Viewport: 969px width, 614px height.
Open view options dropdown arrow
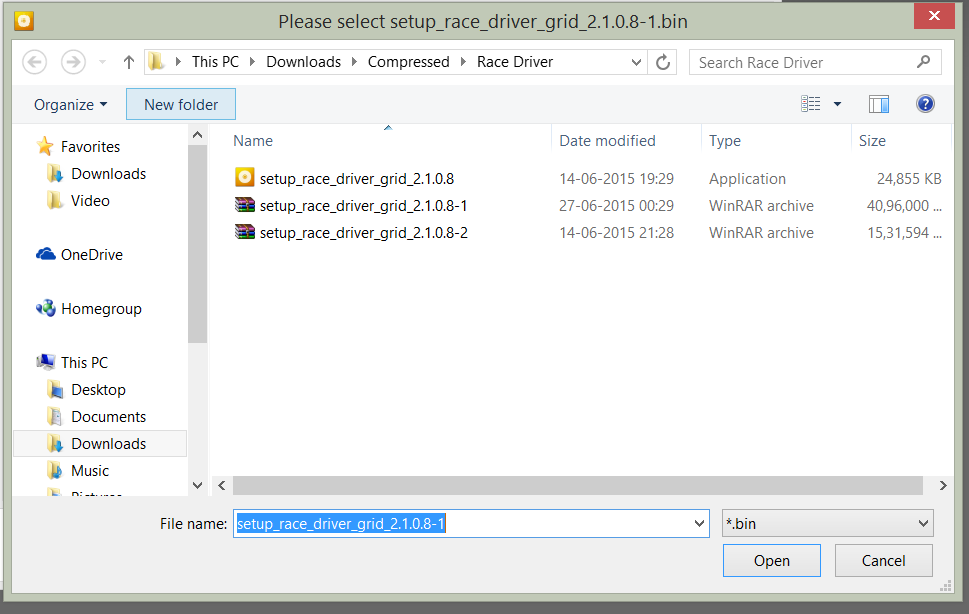coord(837,104)
